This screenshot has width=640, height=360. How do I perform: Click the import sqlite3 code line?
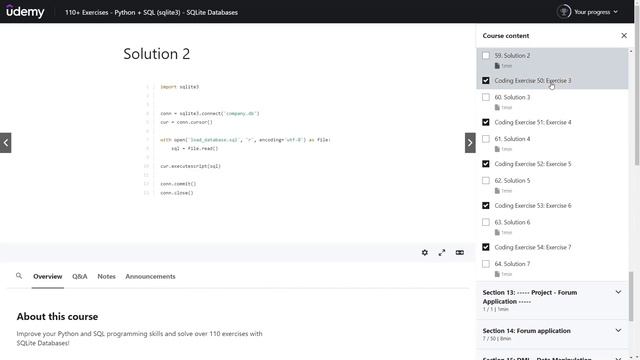click(180, 87)
